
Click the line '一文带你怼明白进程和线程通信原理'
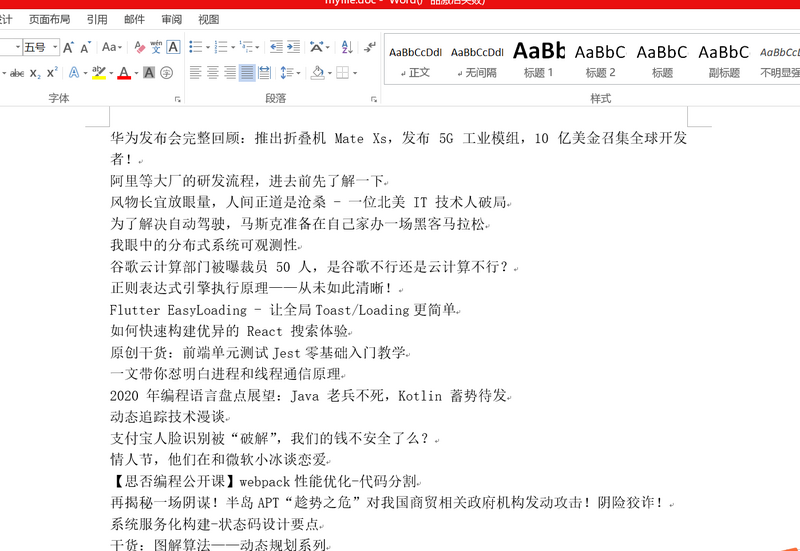[226, 374]
